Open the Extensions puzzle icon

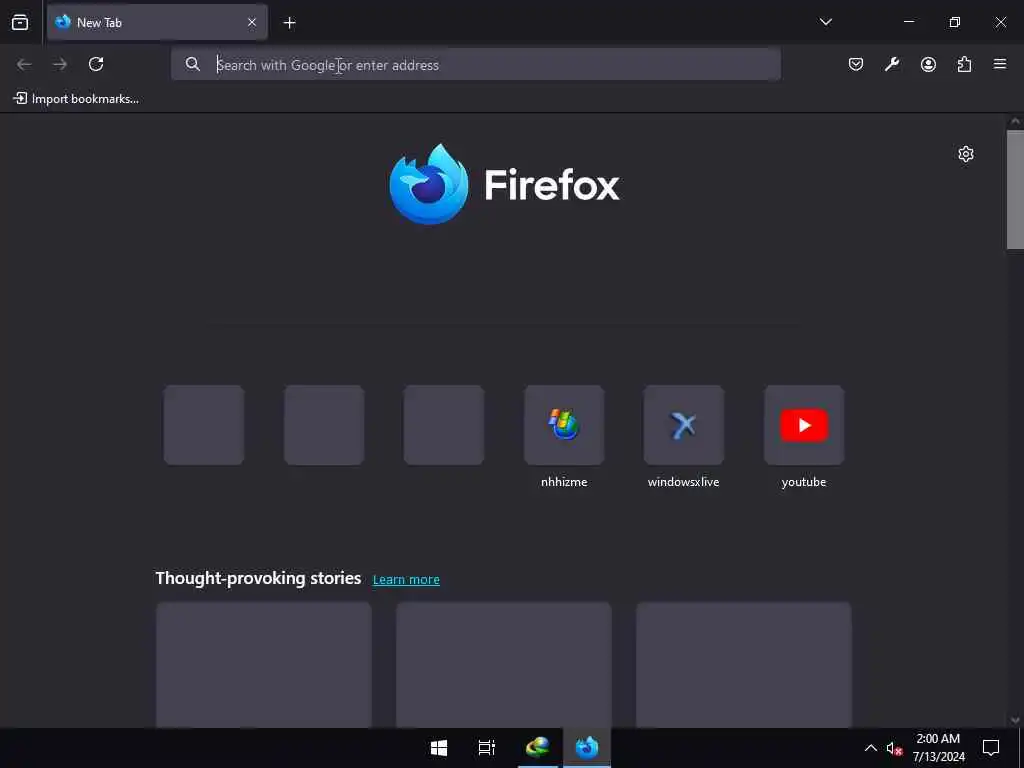(x=964, y=64)
